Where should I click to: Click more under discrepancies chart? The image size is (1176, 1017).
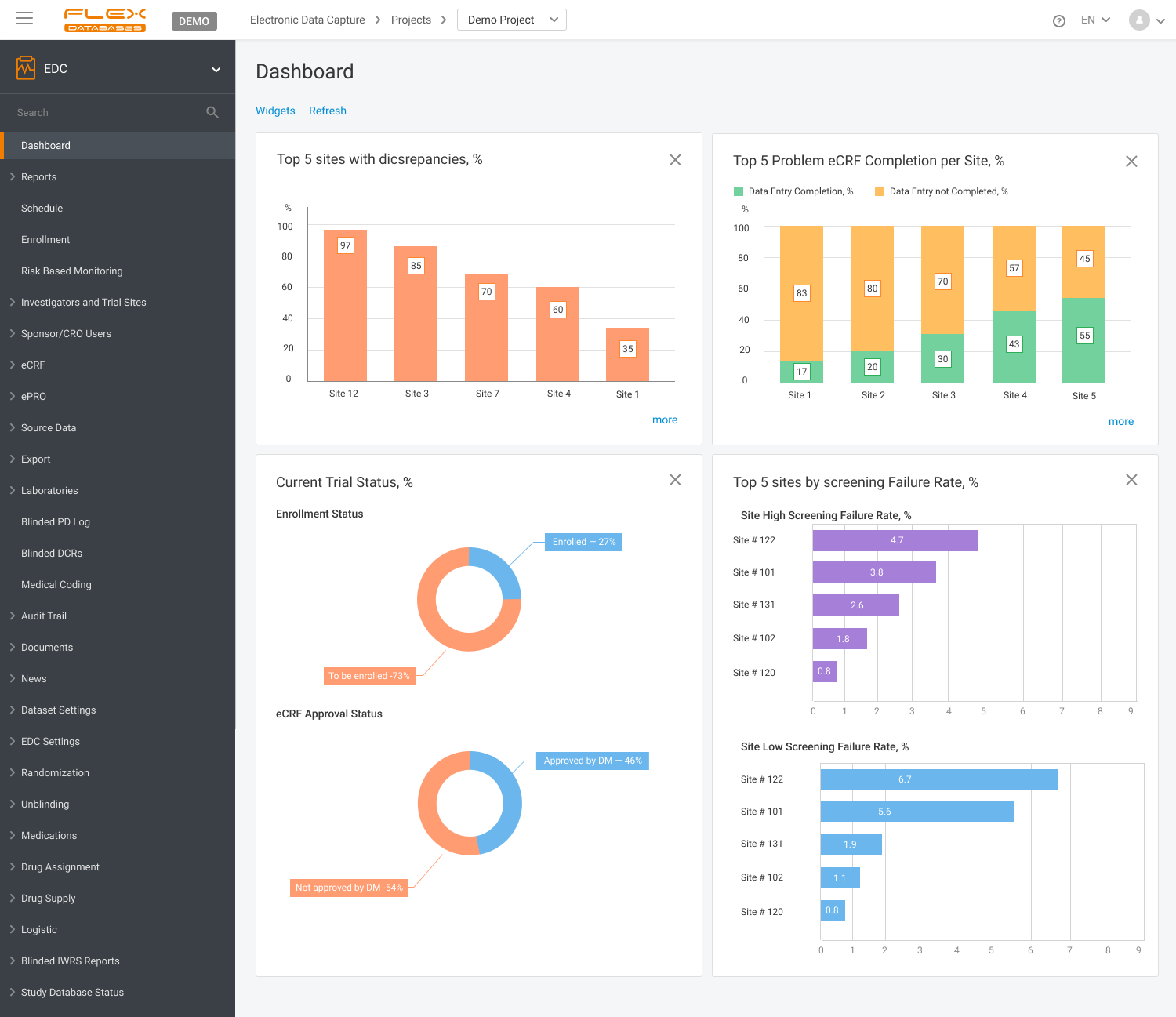665,420
